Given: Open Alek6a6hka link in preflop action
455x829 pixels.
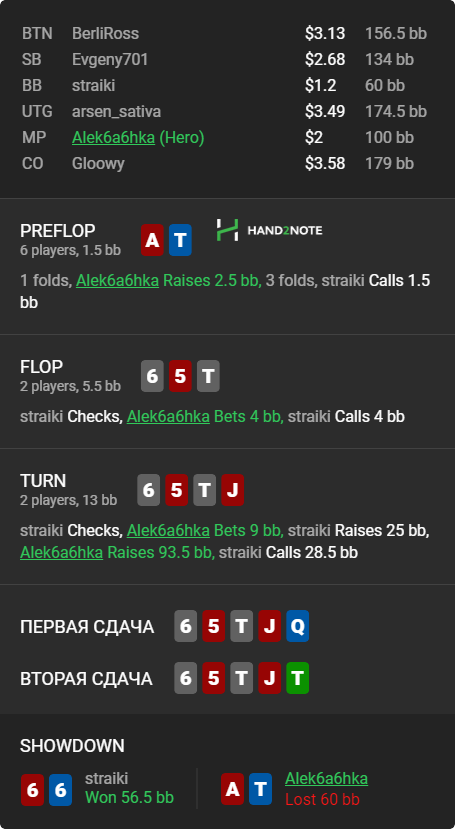Looking at the screenshot, I should point(117,280).
